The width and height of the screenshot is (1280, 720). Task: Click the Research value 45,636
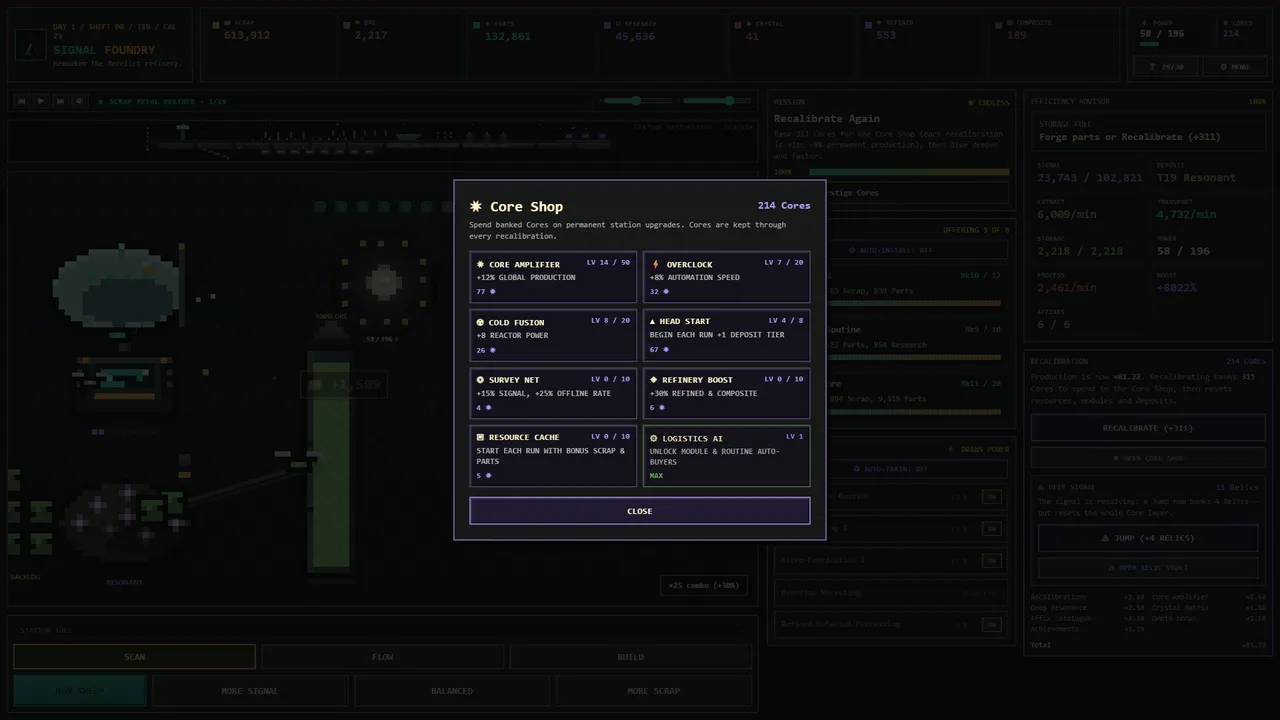pyautogui.click(x=635, y=36)
